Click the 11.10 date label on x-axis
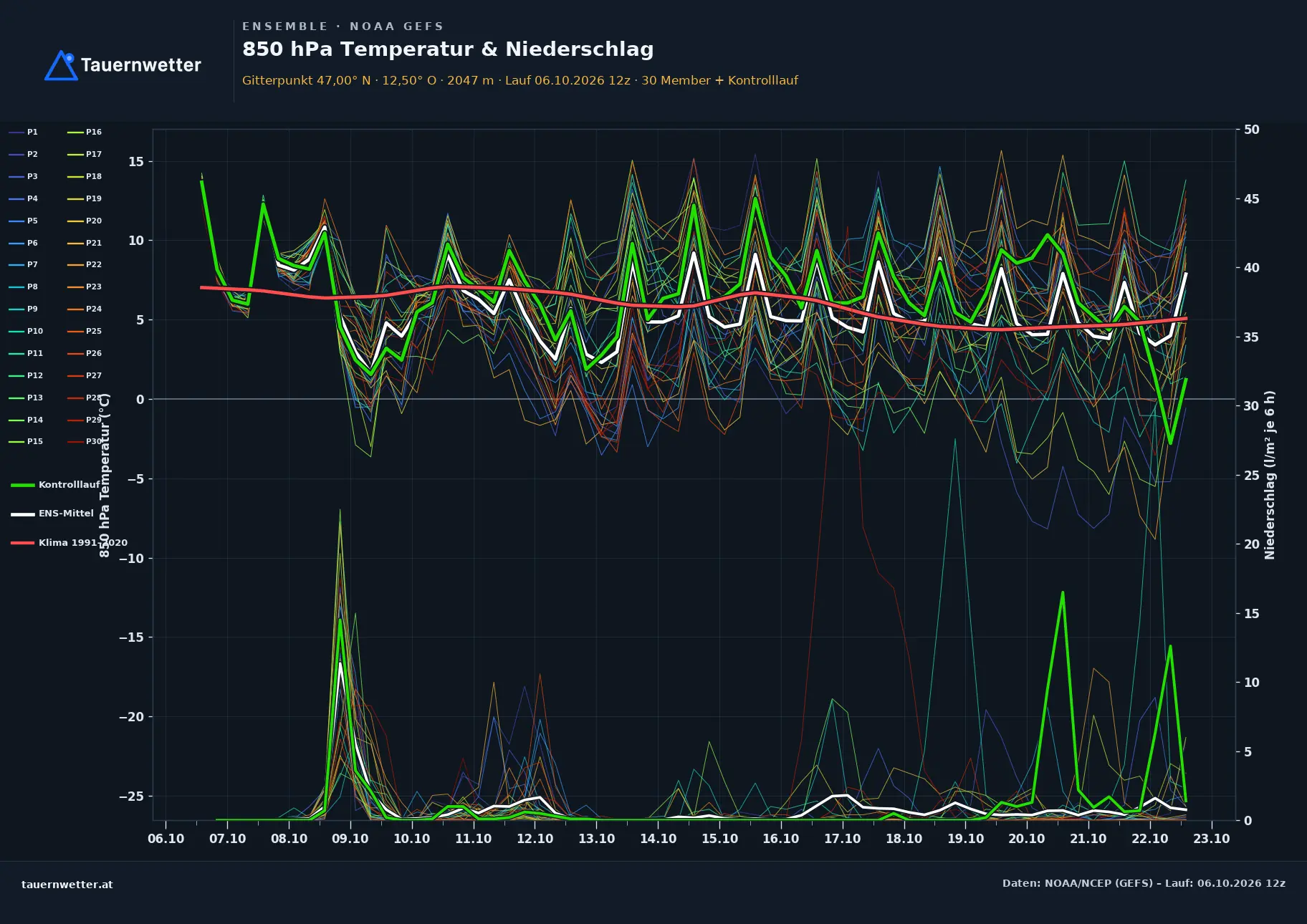This screenshot has height=924, width=1307. (474, 839)
